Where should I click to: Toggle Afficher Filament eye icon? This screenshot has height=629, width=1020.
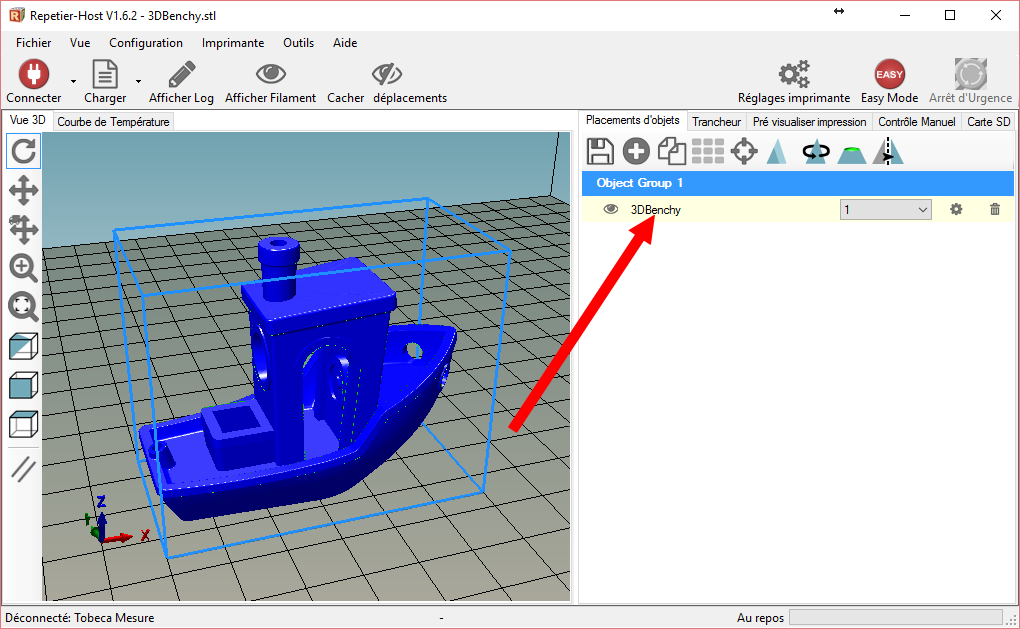point(271,74)
